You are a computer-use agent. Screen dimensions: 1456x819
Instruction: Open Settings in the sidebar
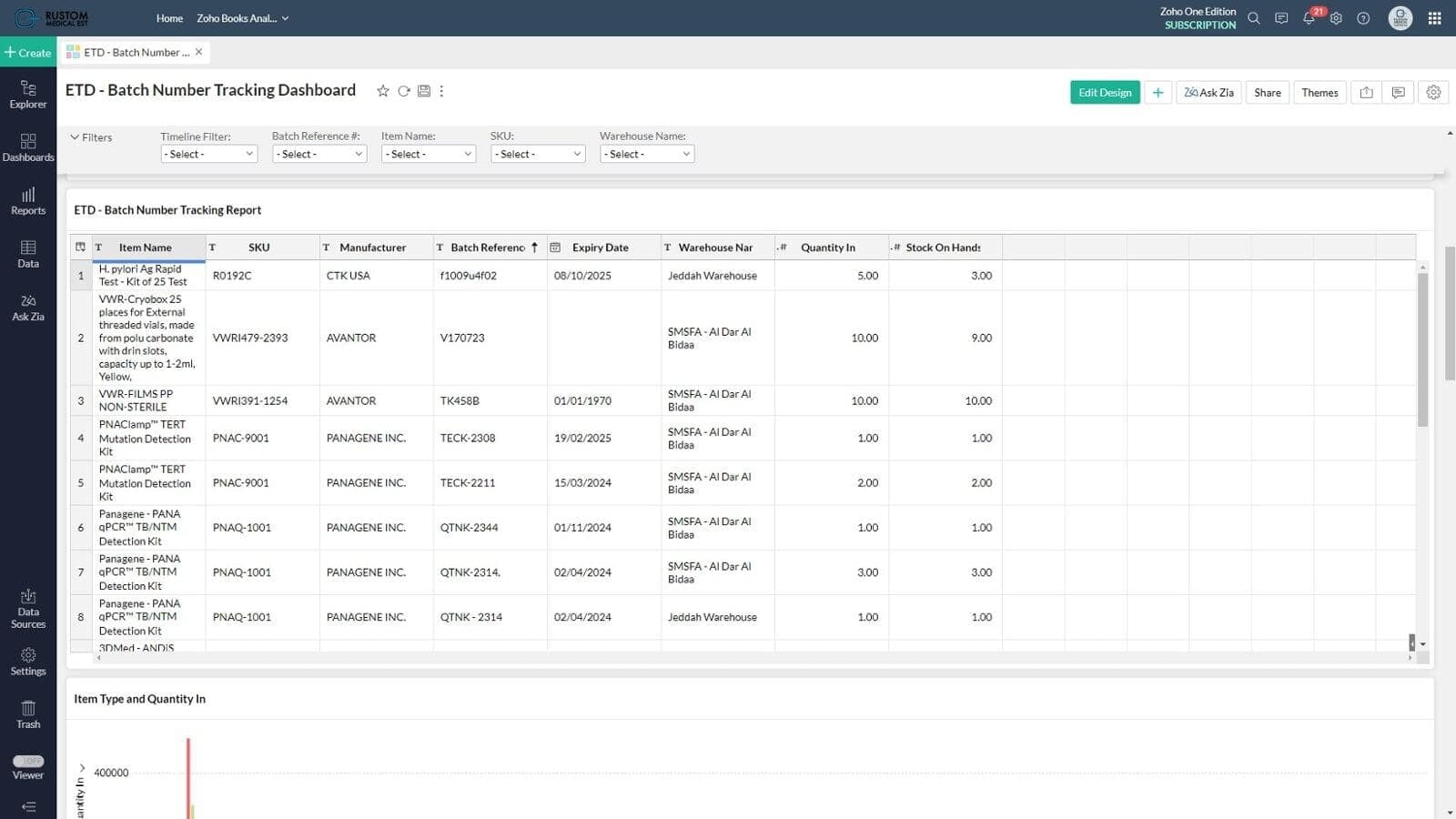pyautogui.click(x=28, y=662)
